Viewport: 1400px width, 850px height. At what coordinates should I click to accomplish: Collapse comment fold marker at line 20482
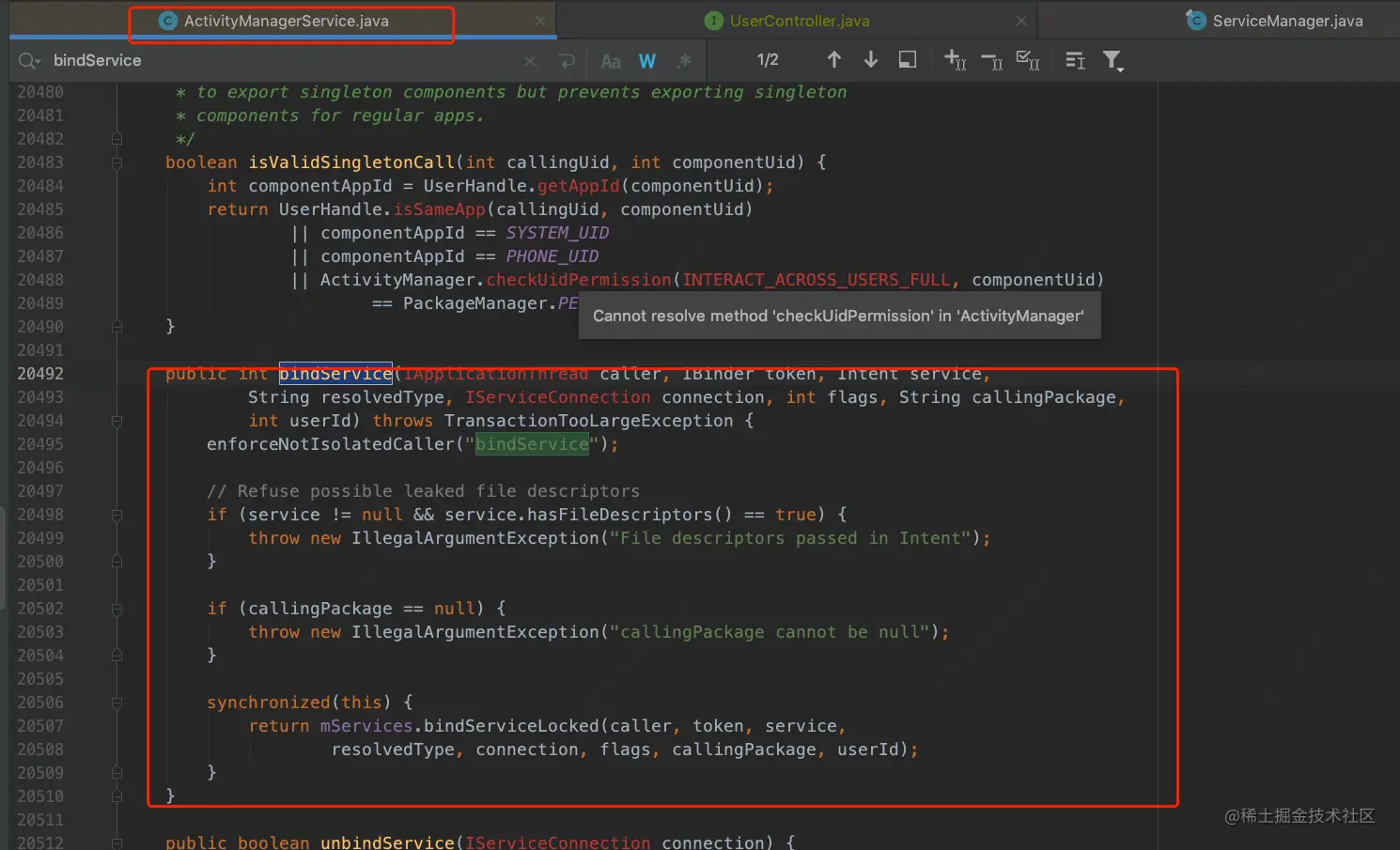(117, 139)
